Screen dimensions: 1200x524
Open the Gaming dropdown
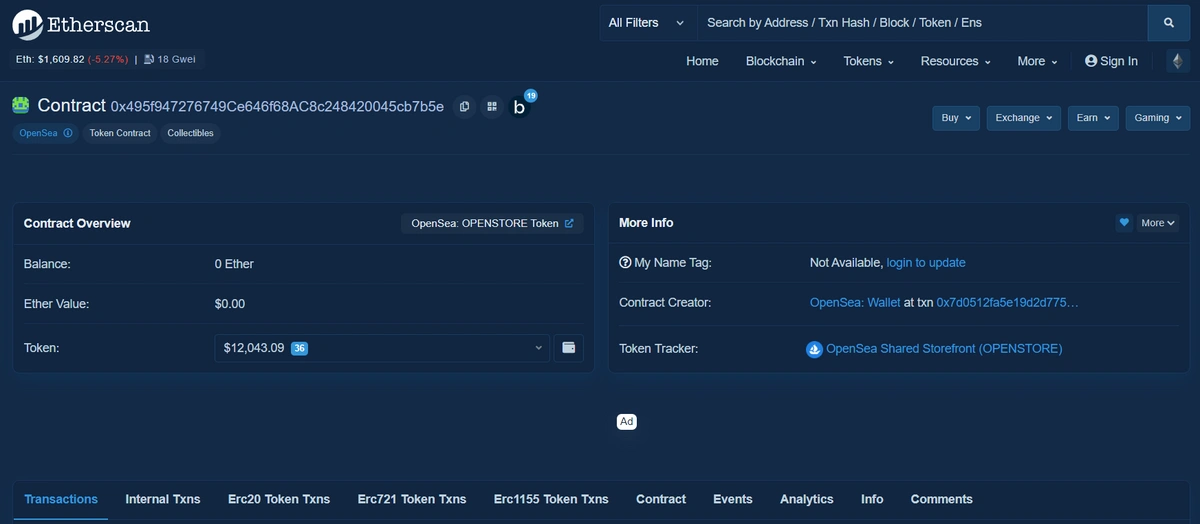coord(1158,118)
